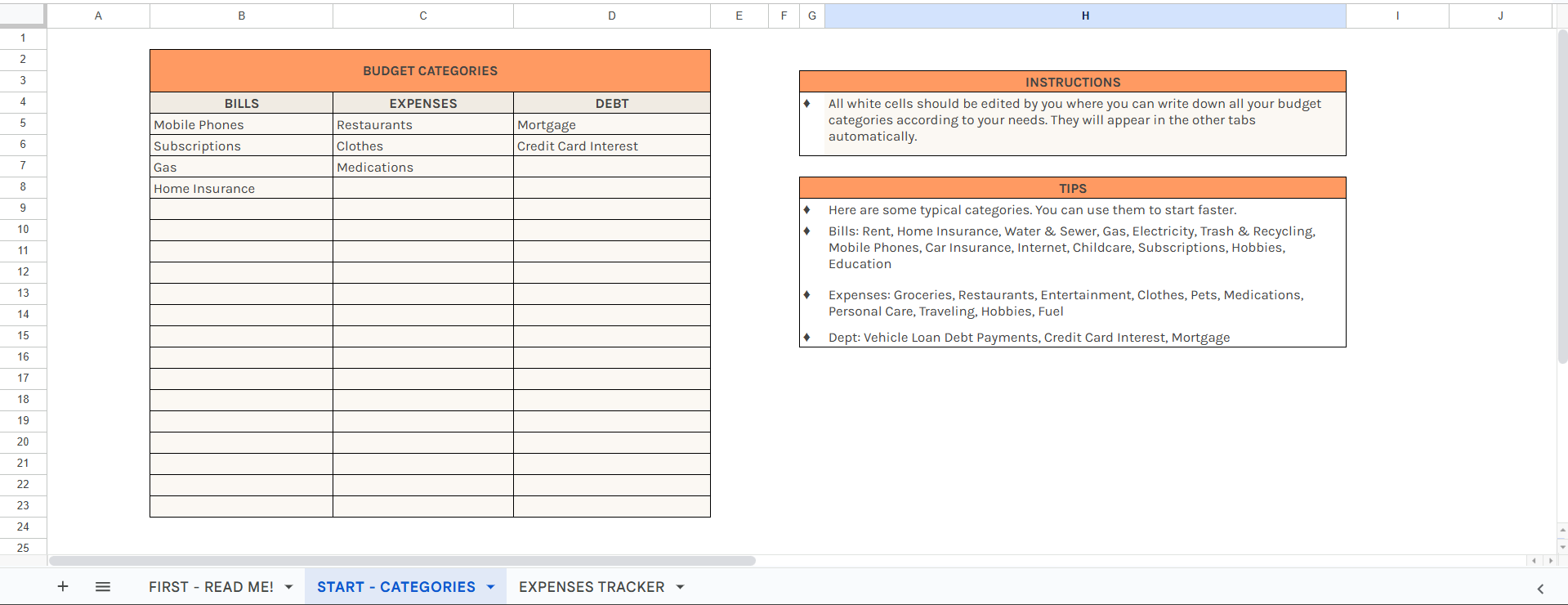Click the vertical scroll up arrow

click(1562, 531)
